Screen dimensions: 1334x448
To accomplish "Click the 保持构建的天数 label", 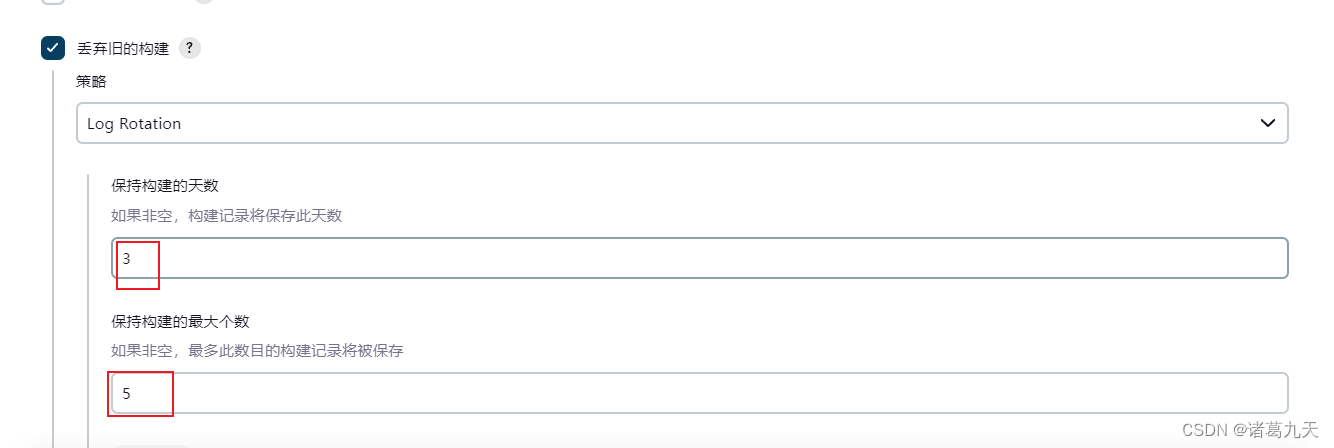I will coord(165,186).
